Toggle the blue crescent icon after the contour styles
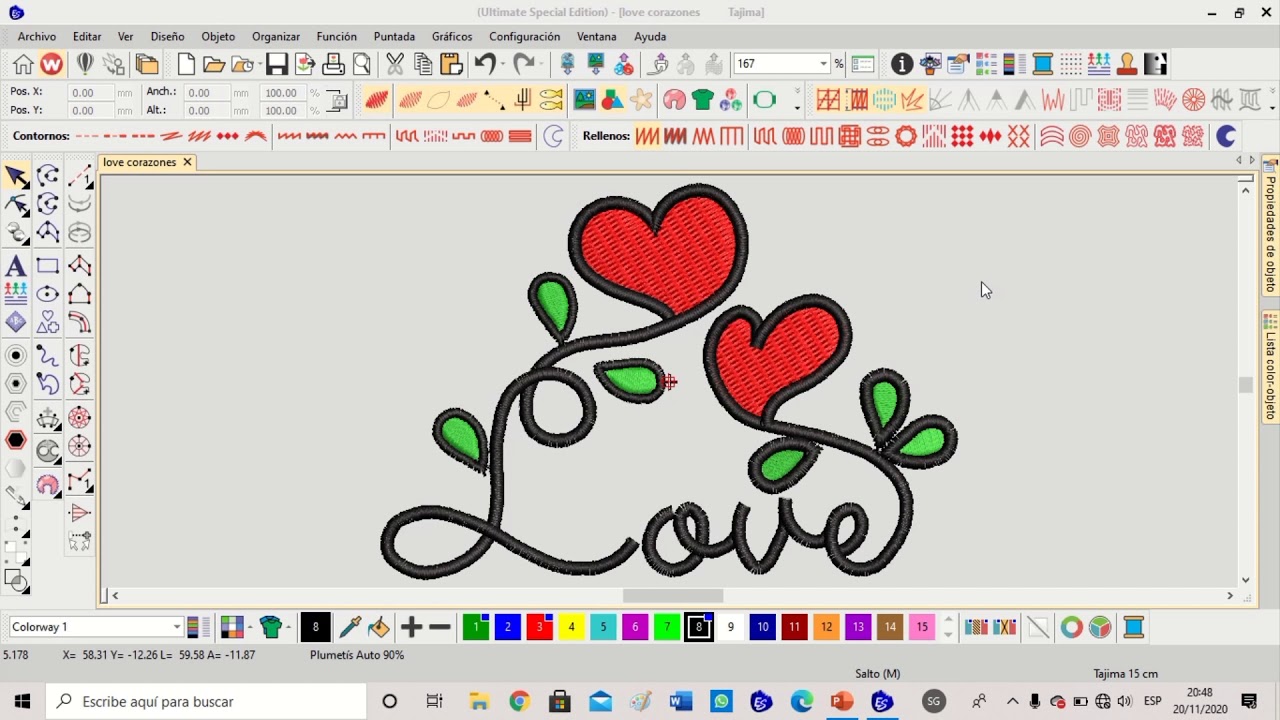 click(553, 136)
